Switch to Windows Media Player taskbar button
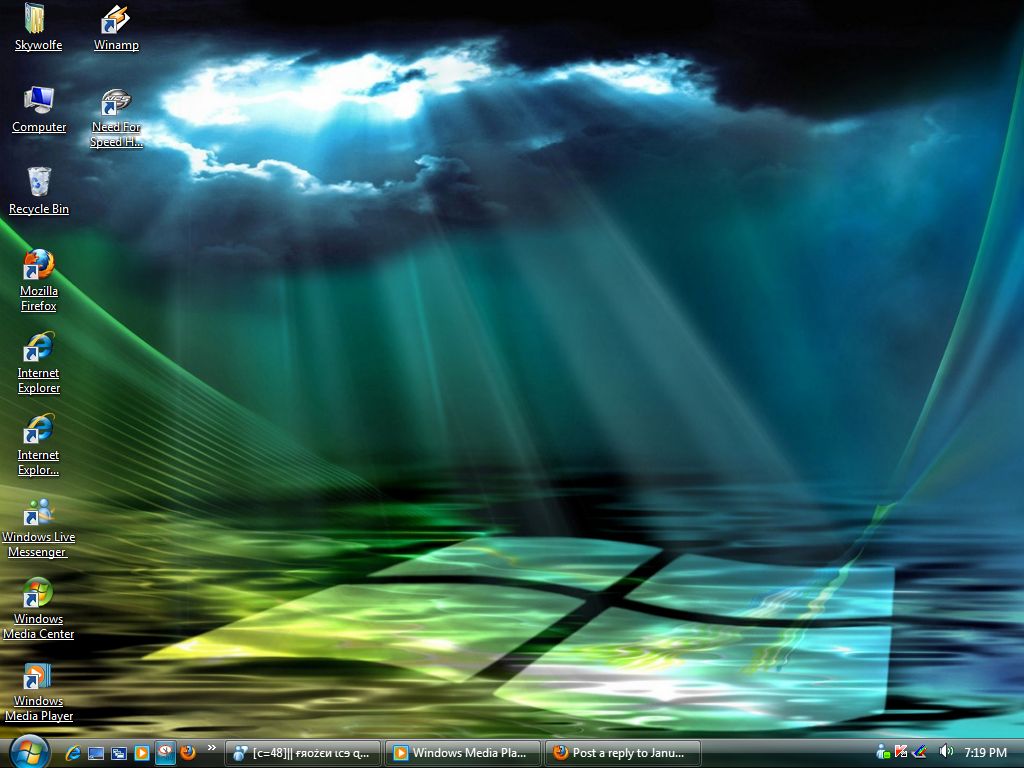 [x=463, y=753]
